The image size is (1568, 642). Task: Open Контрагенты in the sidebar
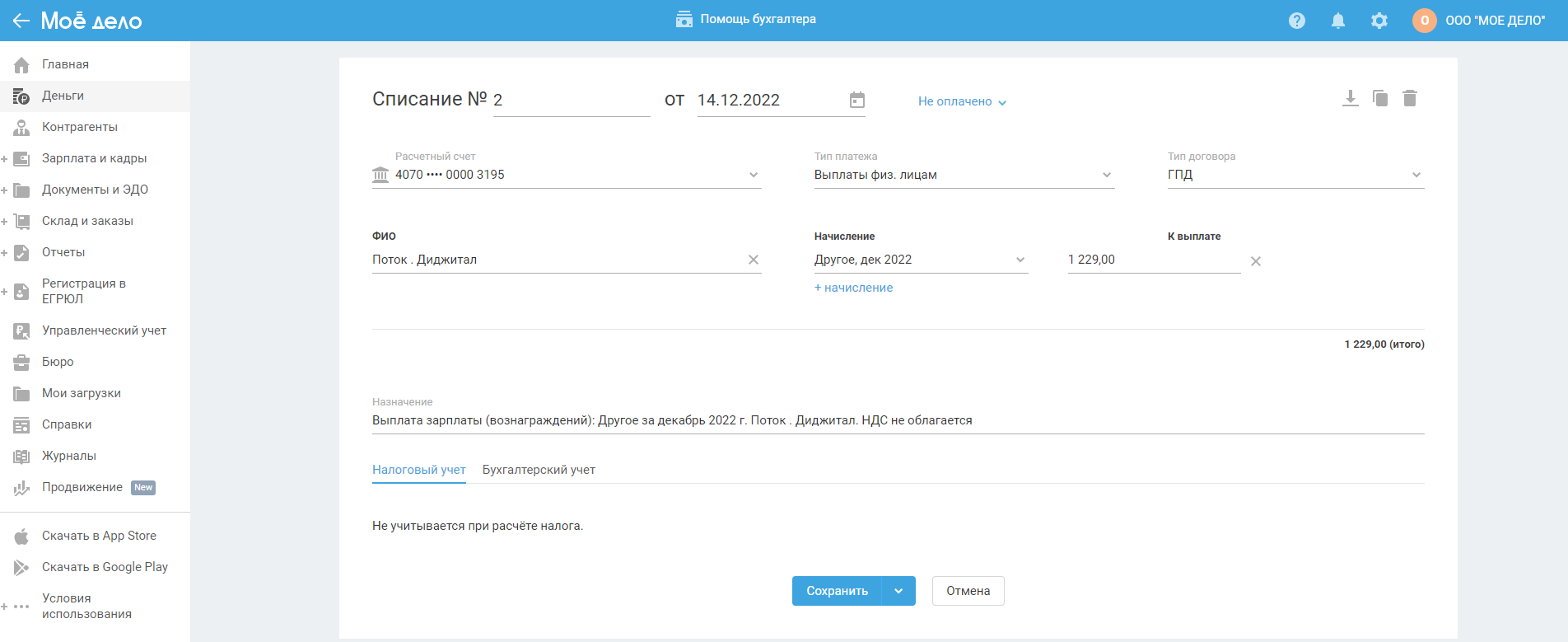click(x=79, y=127)
